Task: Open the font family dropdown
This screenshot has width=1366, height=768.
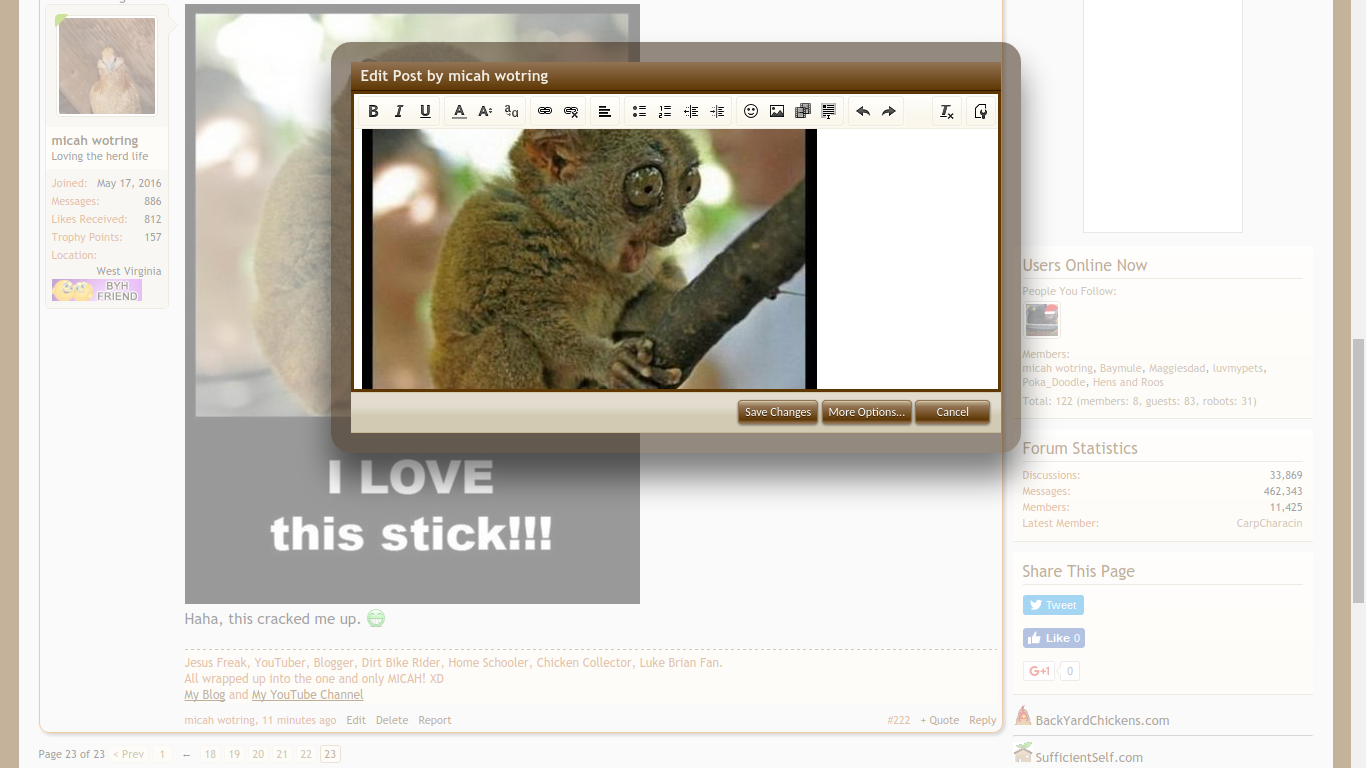Action: pyautogui.click(x=511, y=112)
